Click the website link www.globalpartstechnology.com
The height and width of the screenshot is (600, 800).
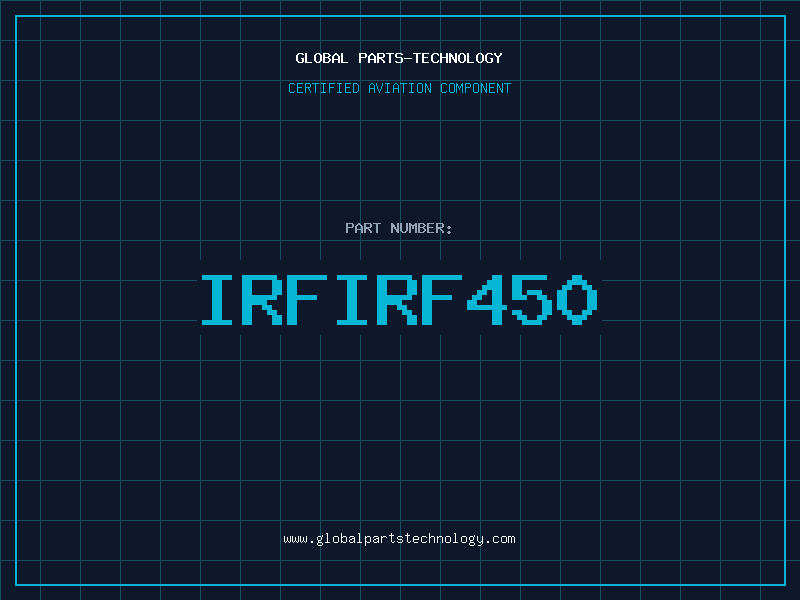pos(399,539)
